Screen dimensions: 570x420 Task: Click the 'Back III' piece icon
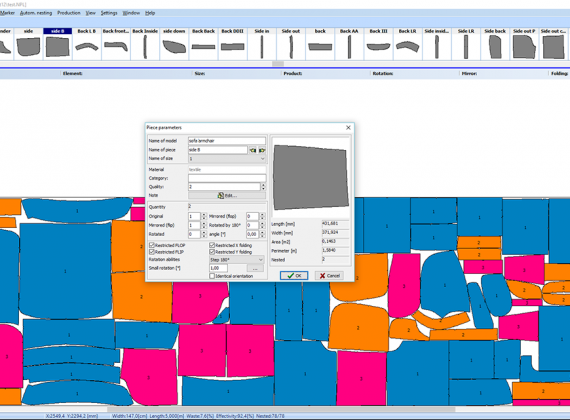coord(378,44)
